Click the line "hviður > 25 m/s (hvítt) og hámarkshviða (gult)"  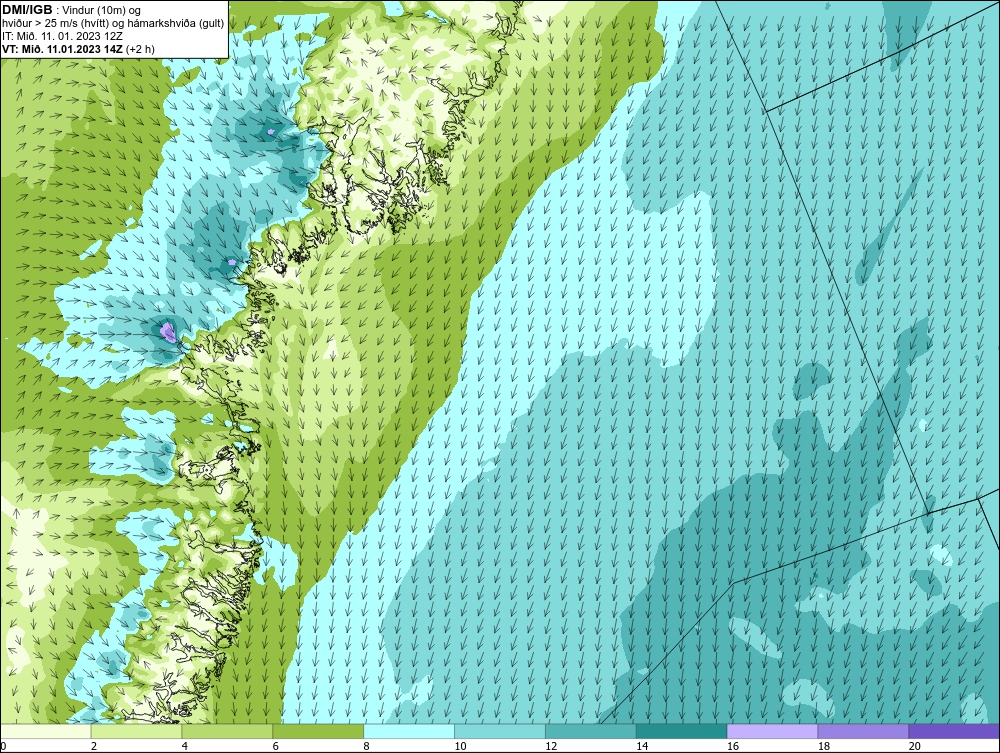click(x=114, y=24)
